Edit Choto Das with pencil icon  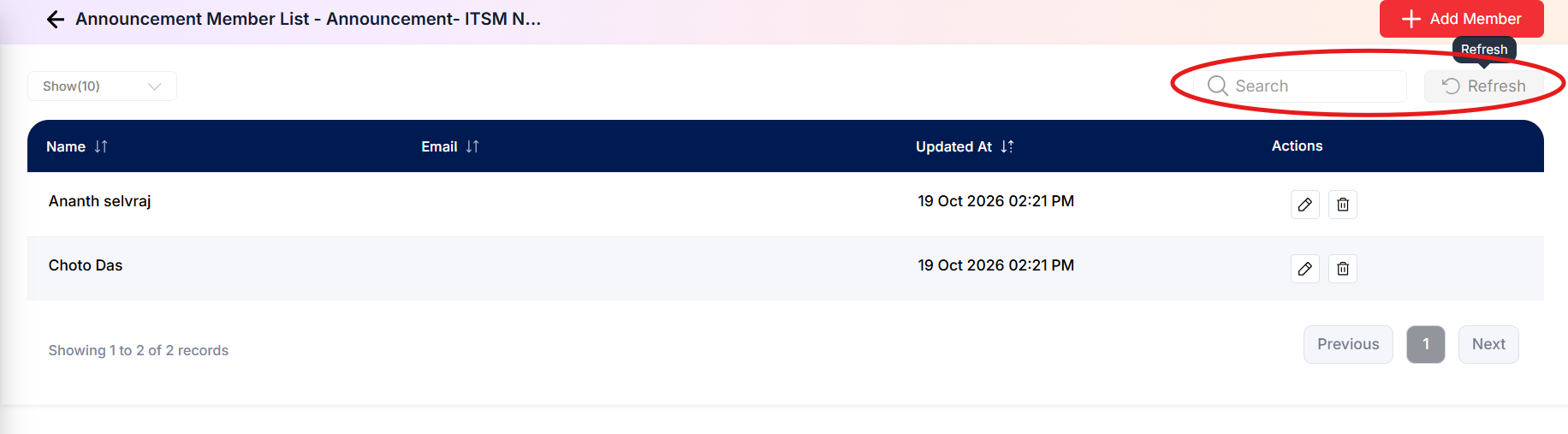1304,269
